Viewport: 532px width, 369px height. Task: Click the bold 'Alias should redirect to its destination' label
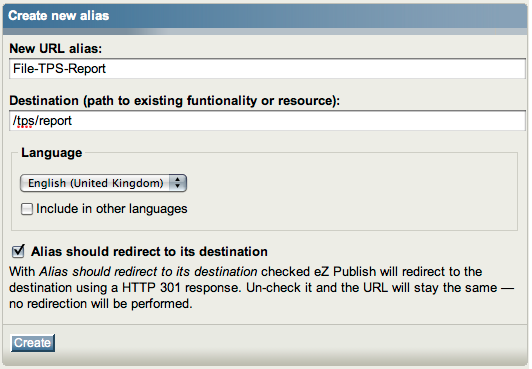pos(149,252)
